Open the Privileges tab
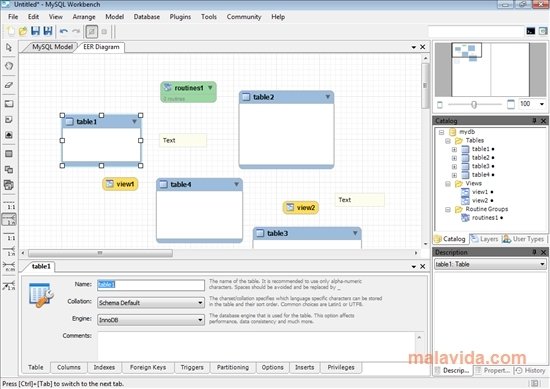This screenshot has height=389, width=550. pyautogui.click(x=341, y=367)
